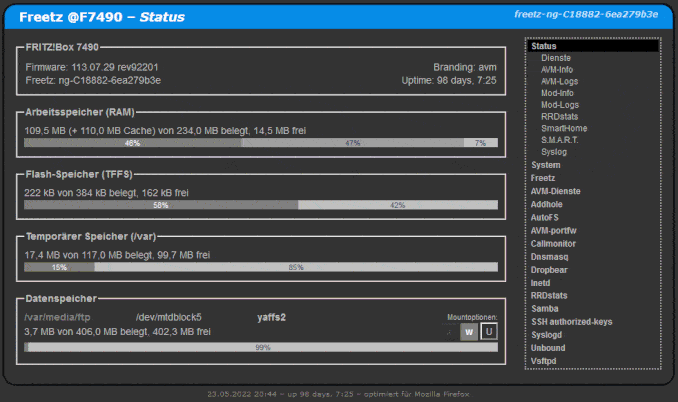The height and width of the screenshot is (402, 678).
Task: Go to the Freetz menu page
Action: [x=543, y=178]
